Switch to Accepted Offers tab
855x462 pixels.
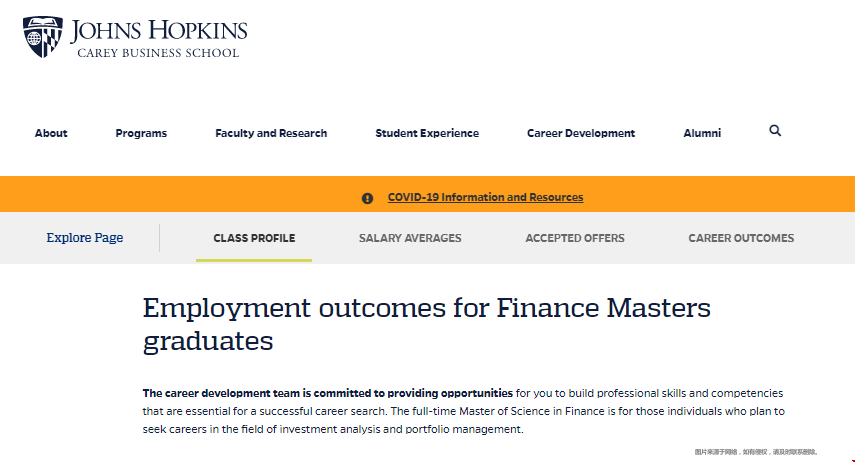click(575, 238)
